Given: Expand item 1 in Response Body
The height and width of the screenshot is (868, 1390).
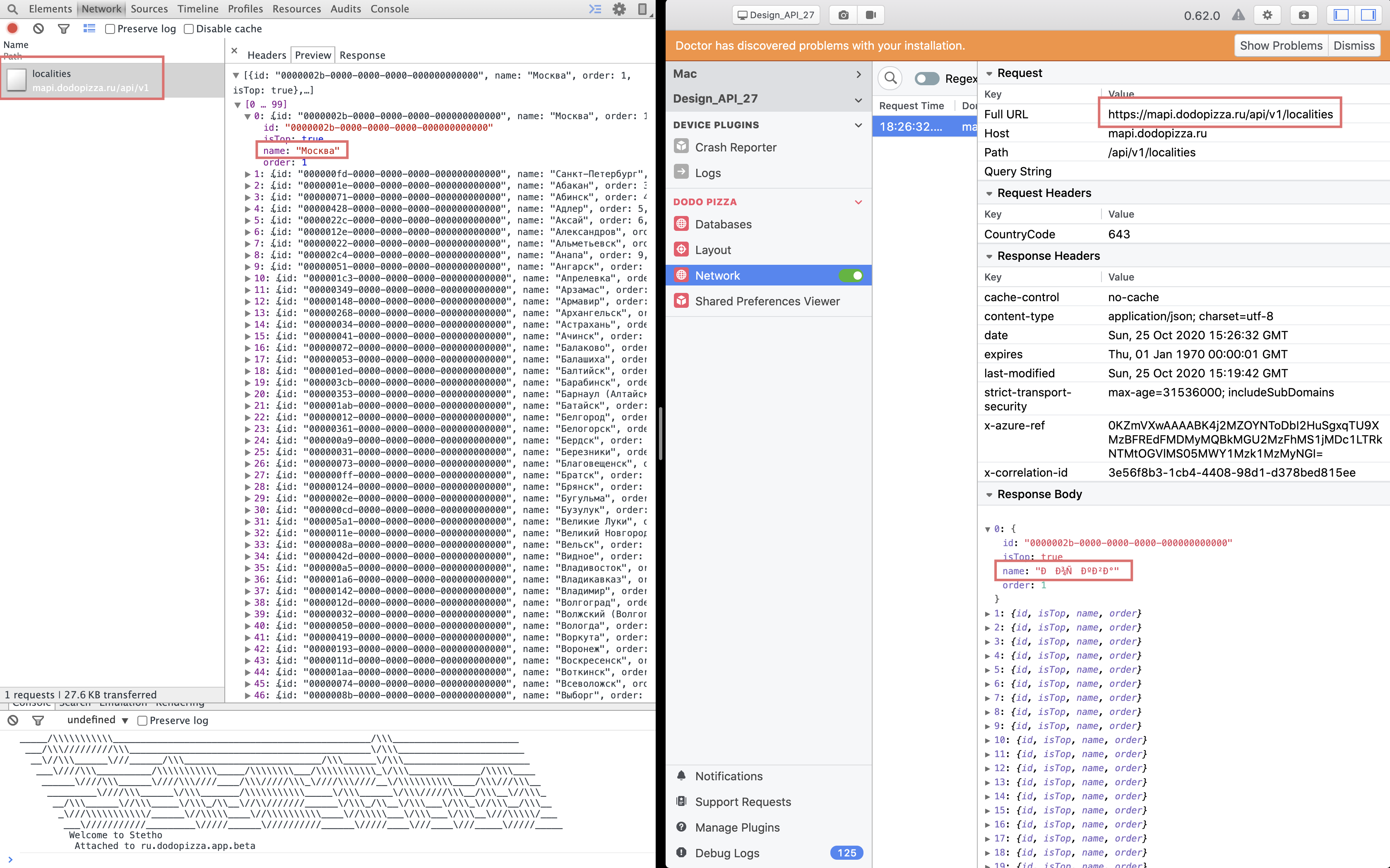Looking at the screenshot, I should point(987,613).
